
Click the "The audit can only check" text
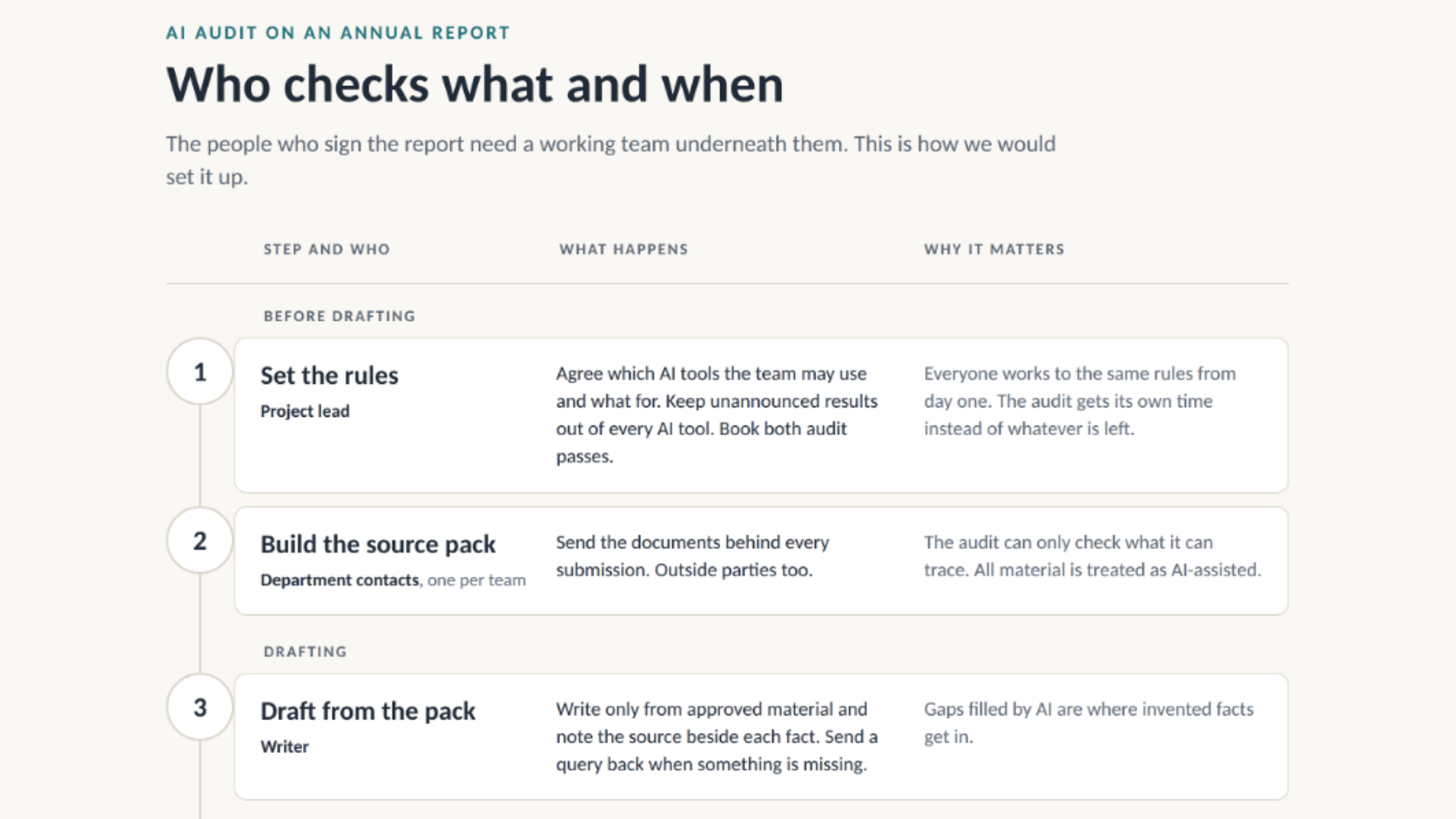click(x=1092, y=555)
